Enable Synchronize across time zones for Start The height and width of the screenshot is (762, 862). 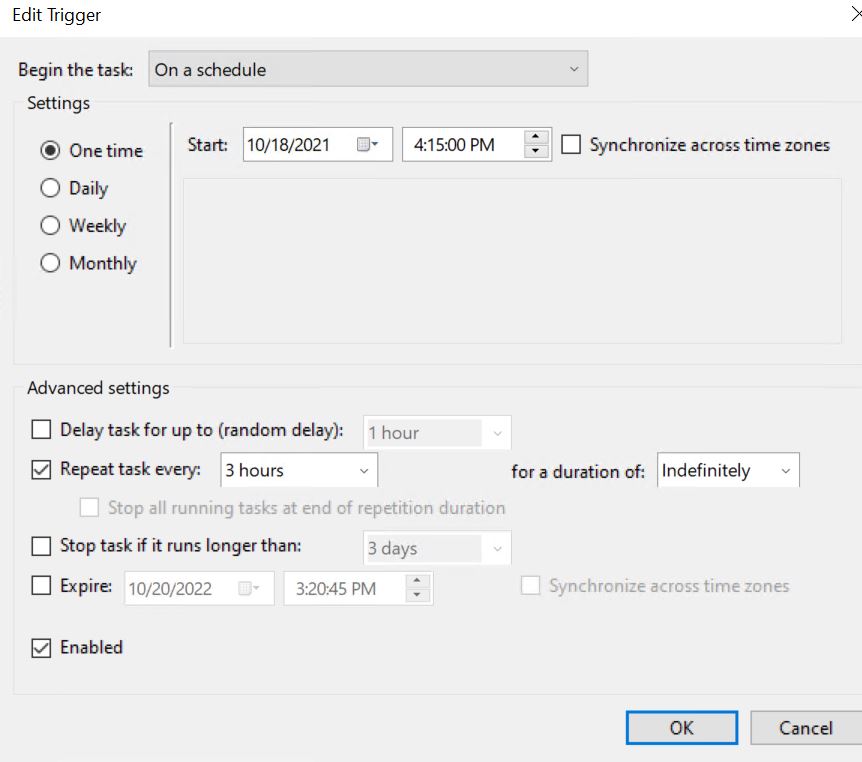click(571, 145)
